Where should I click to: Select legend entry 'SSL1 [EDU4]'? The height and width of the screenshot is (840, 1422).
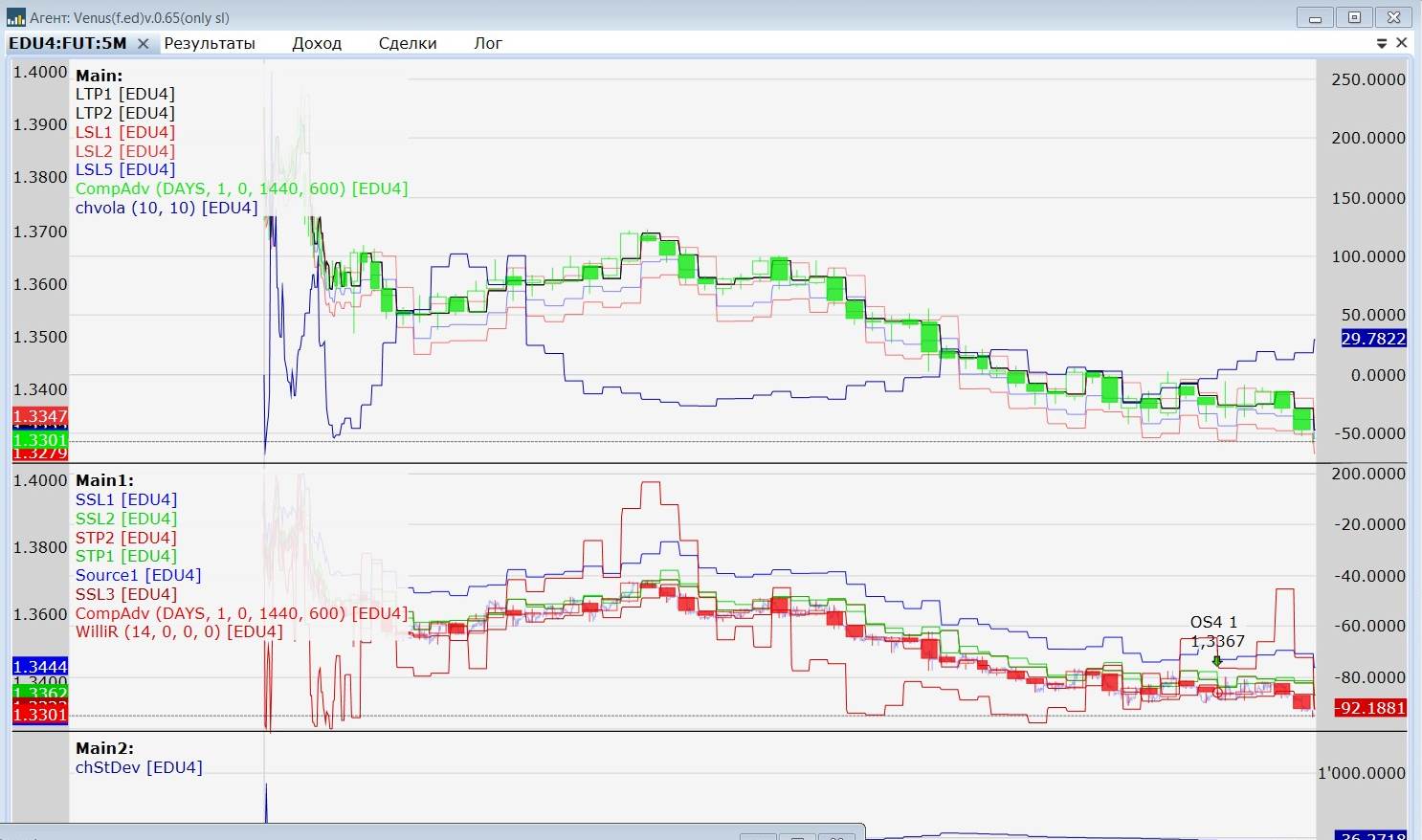[126, 499]
